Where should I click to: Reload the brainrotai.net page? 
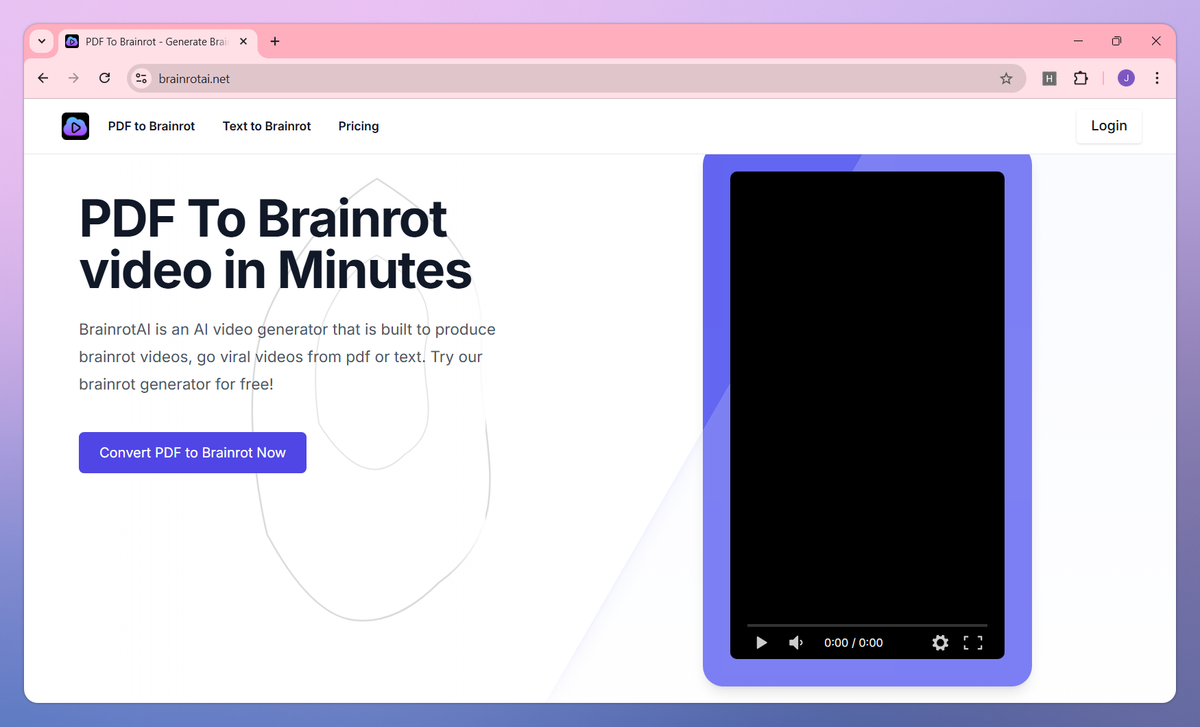(104, 77)
